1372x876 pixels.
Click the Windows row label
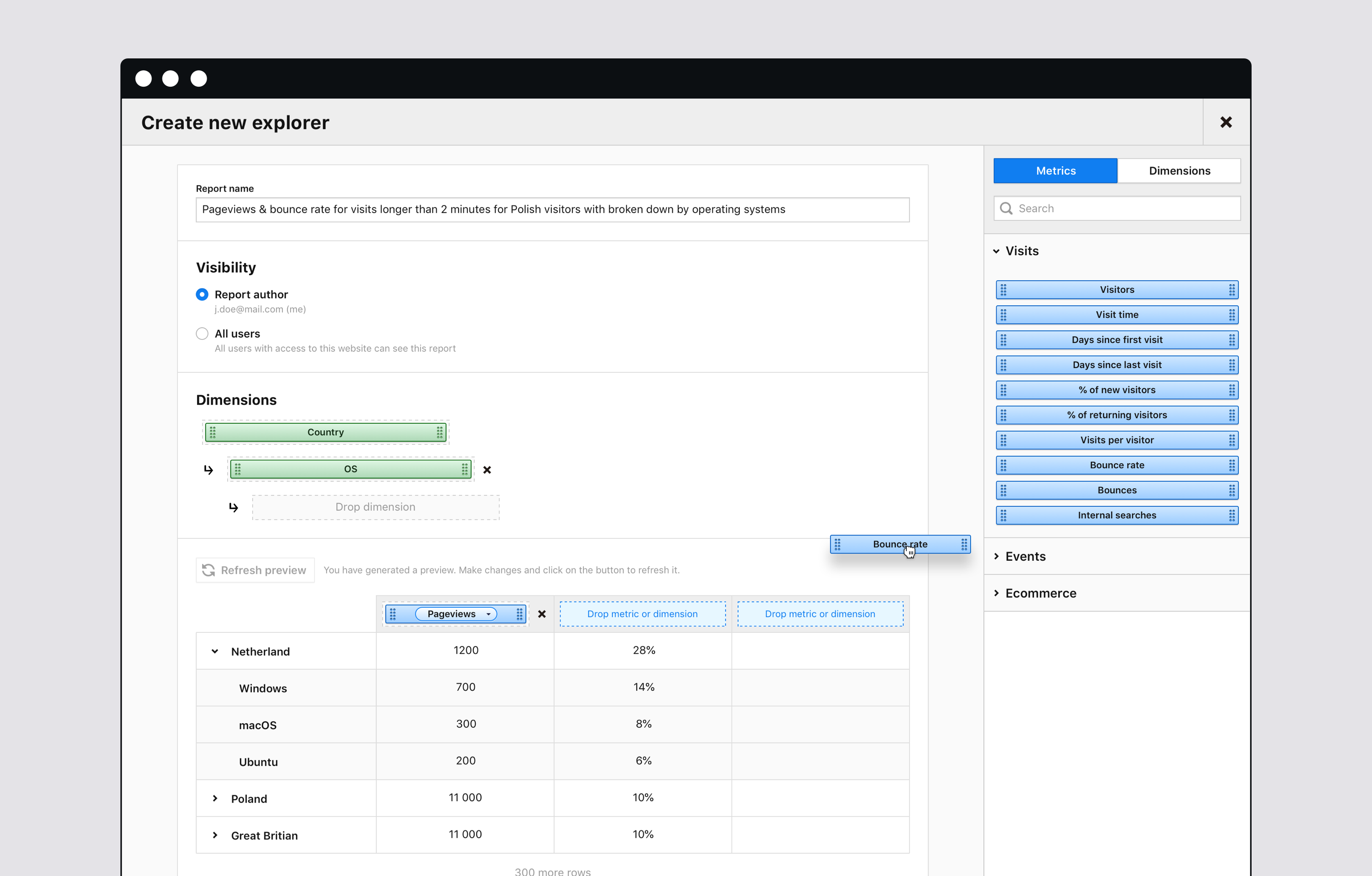pyautogui.click(x=263, y=688)
